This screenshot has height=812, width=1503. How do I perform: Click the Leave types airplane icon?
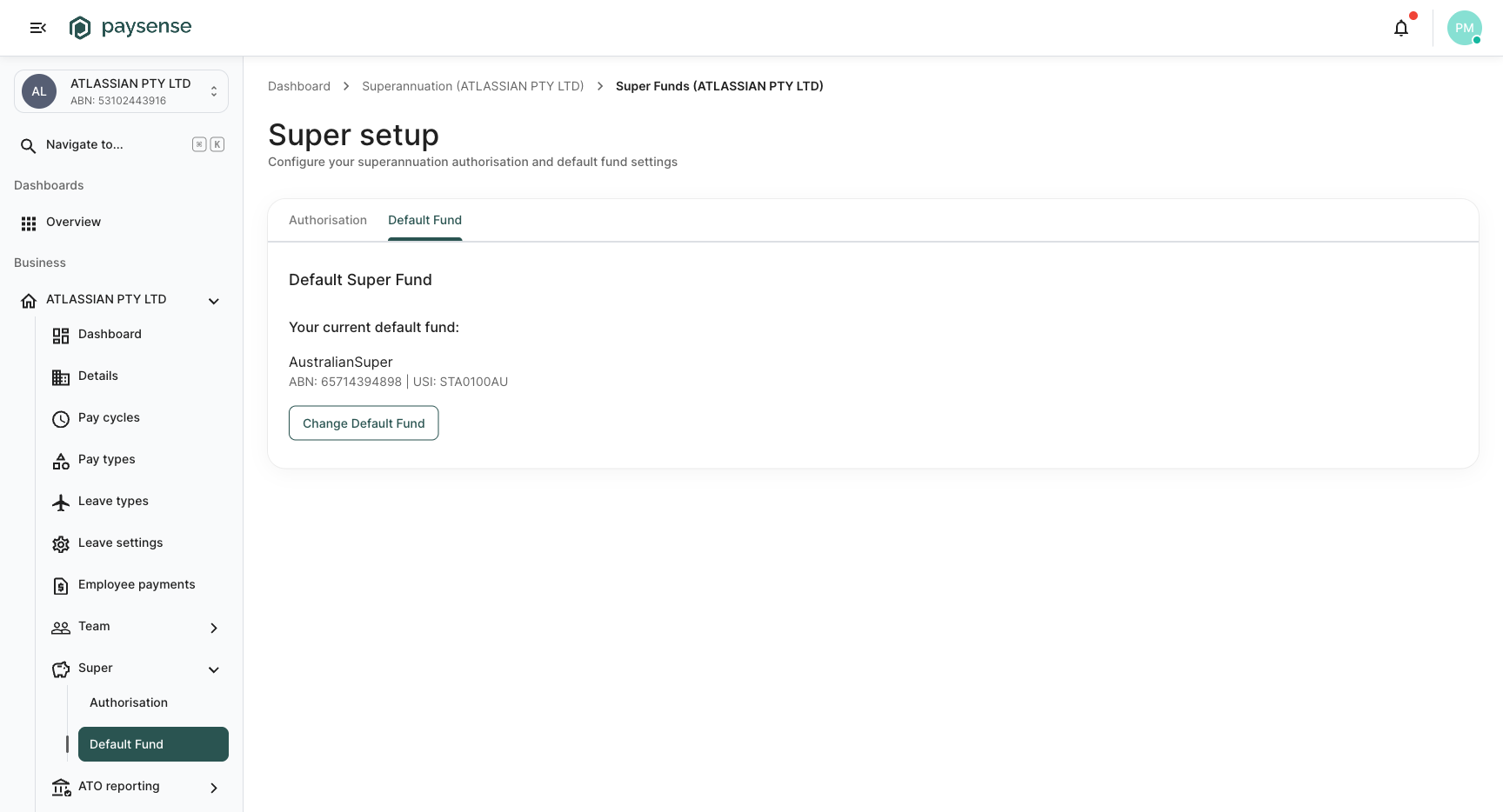[61, 503]
